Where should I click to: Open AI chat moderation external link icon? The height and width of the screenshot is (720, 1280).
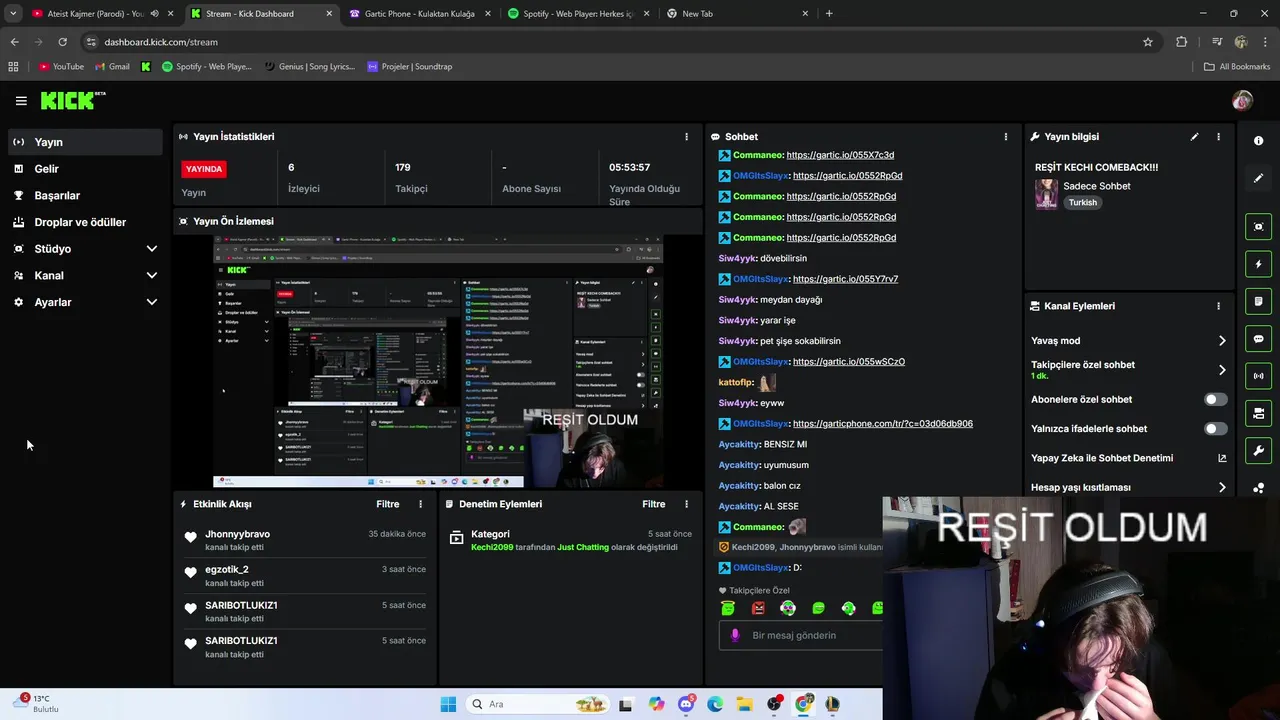point(1222,458)
